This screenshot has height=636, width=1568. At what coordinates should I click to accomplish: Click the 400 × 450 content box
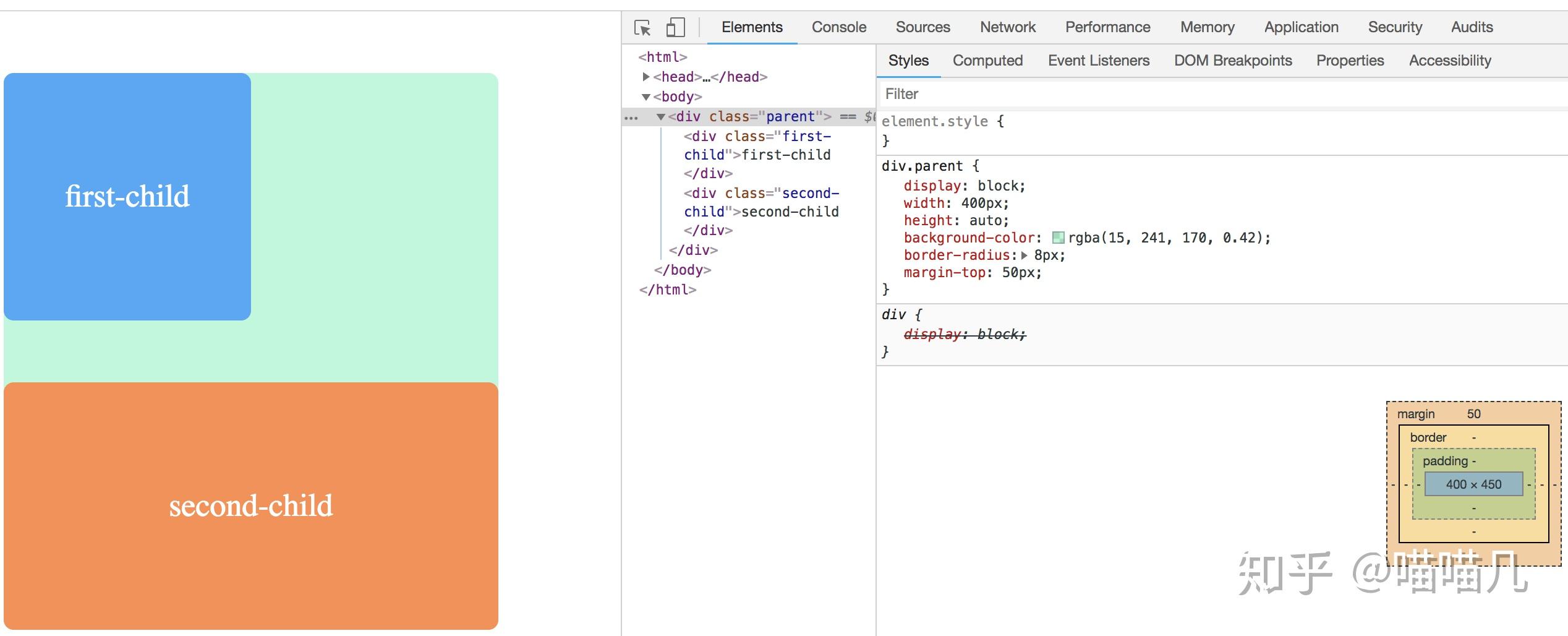pos(1473,484)
